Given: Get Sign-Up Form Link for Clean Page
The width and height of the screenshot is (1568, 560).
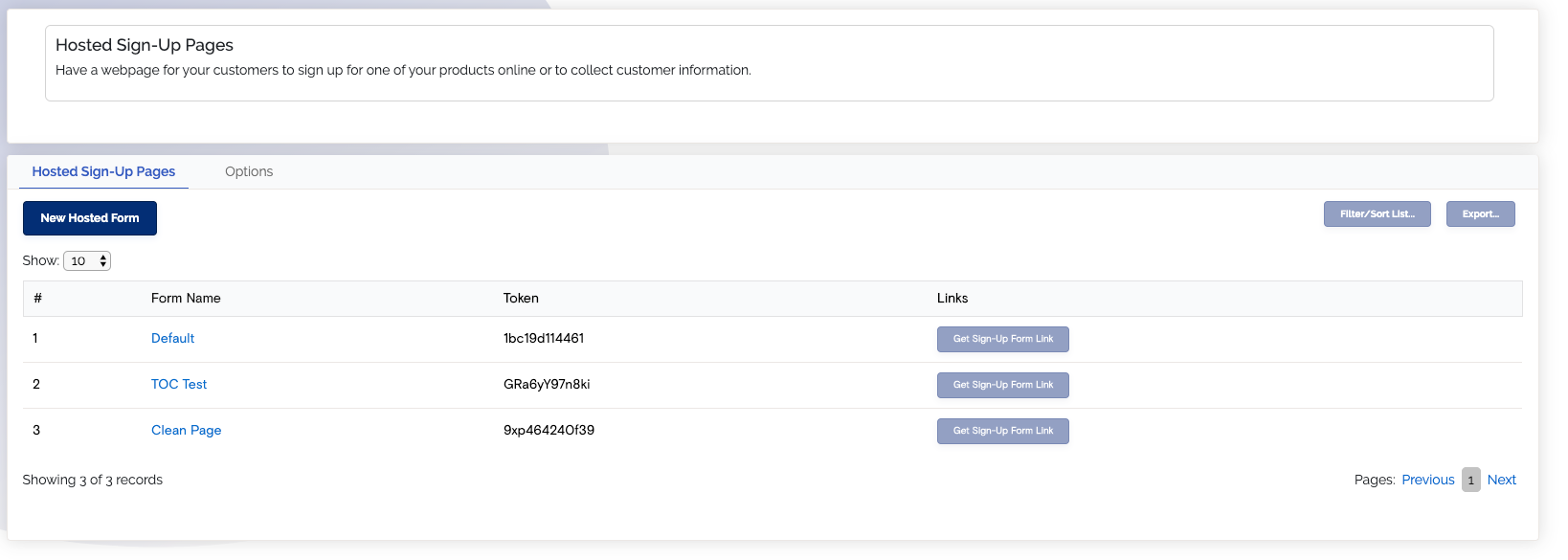Looking at the screenshot, I should point(1003,431).
